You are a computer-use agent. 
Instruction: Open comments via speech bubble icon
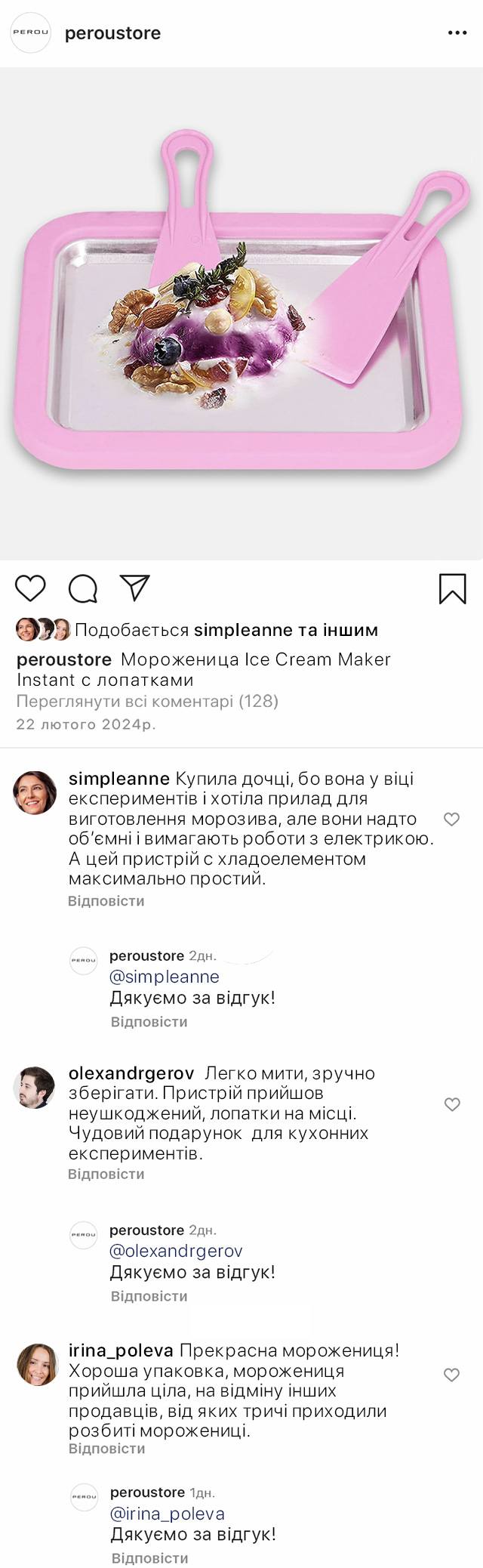82,588
